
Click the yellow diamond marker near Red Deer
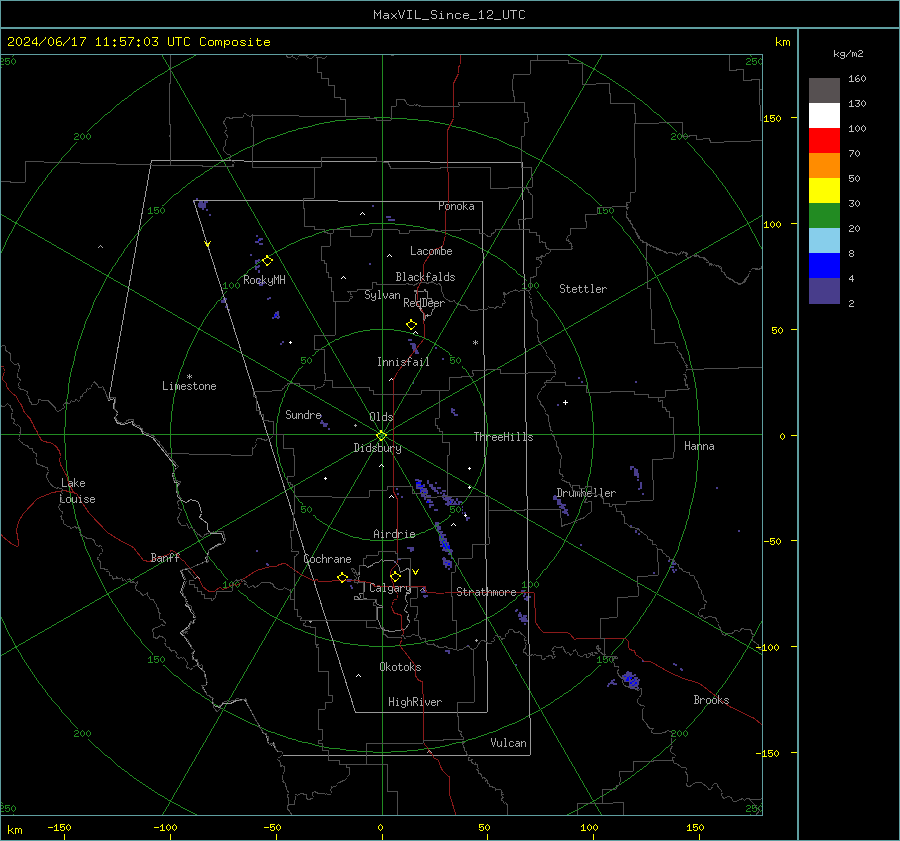(412, 325)
